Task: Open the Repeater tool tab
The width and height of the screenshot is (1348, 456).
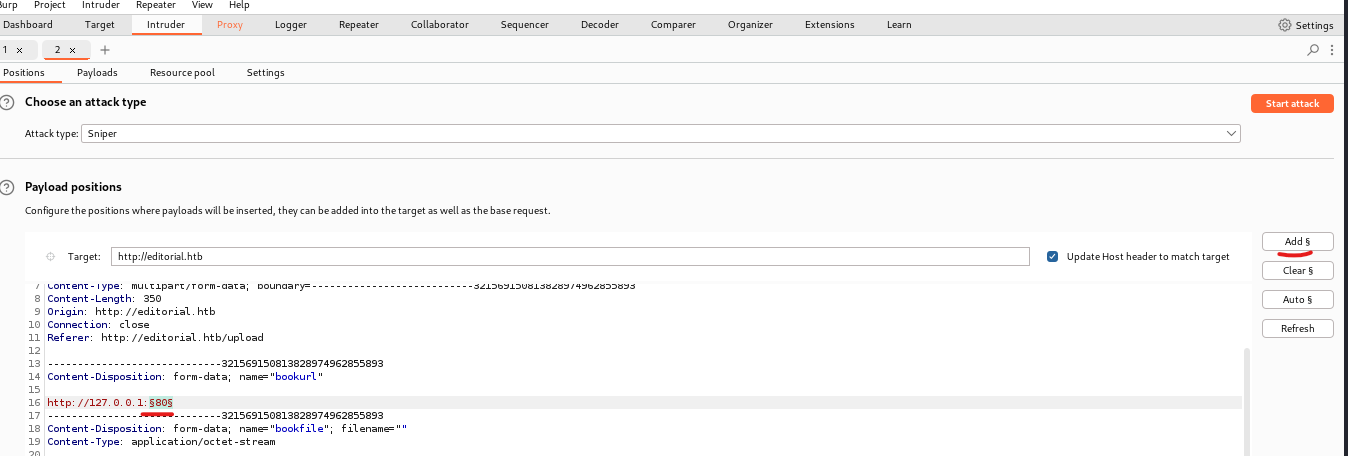Action: (x=358, y=25)
